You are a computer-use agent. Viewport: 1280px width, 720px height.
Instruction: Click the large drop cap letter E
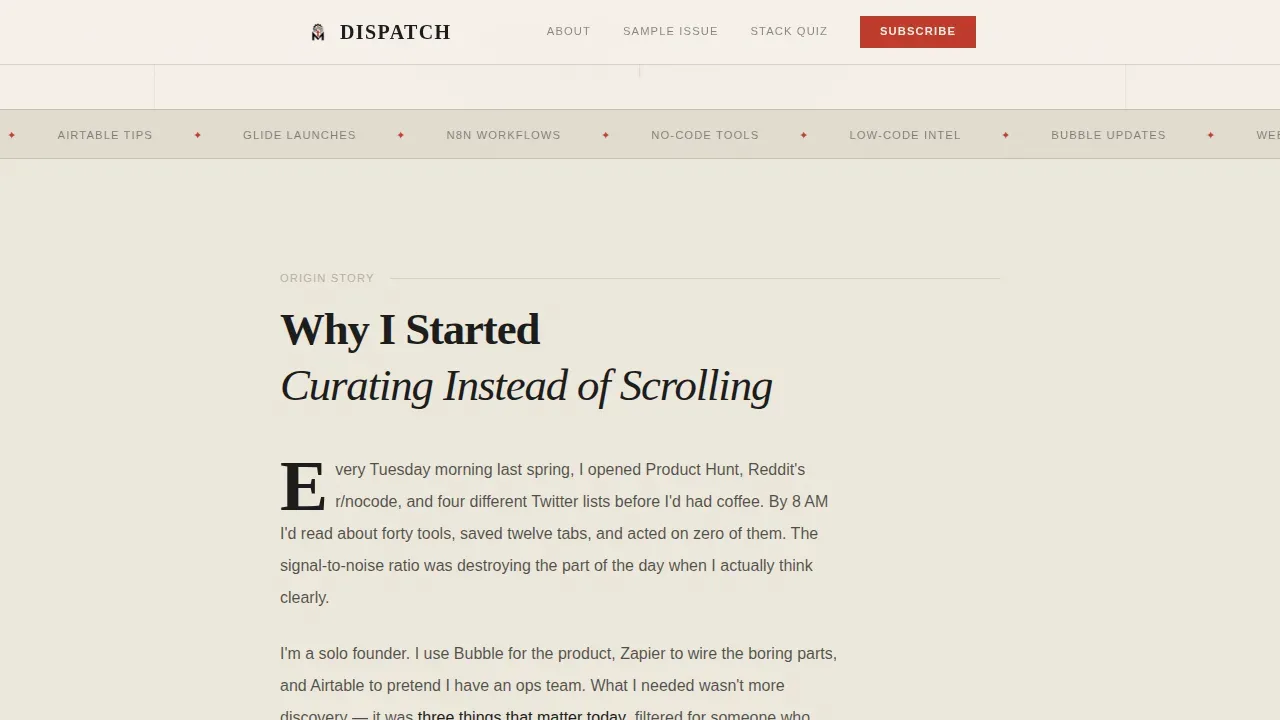(303, 487)
